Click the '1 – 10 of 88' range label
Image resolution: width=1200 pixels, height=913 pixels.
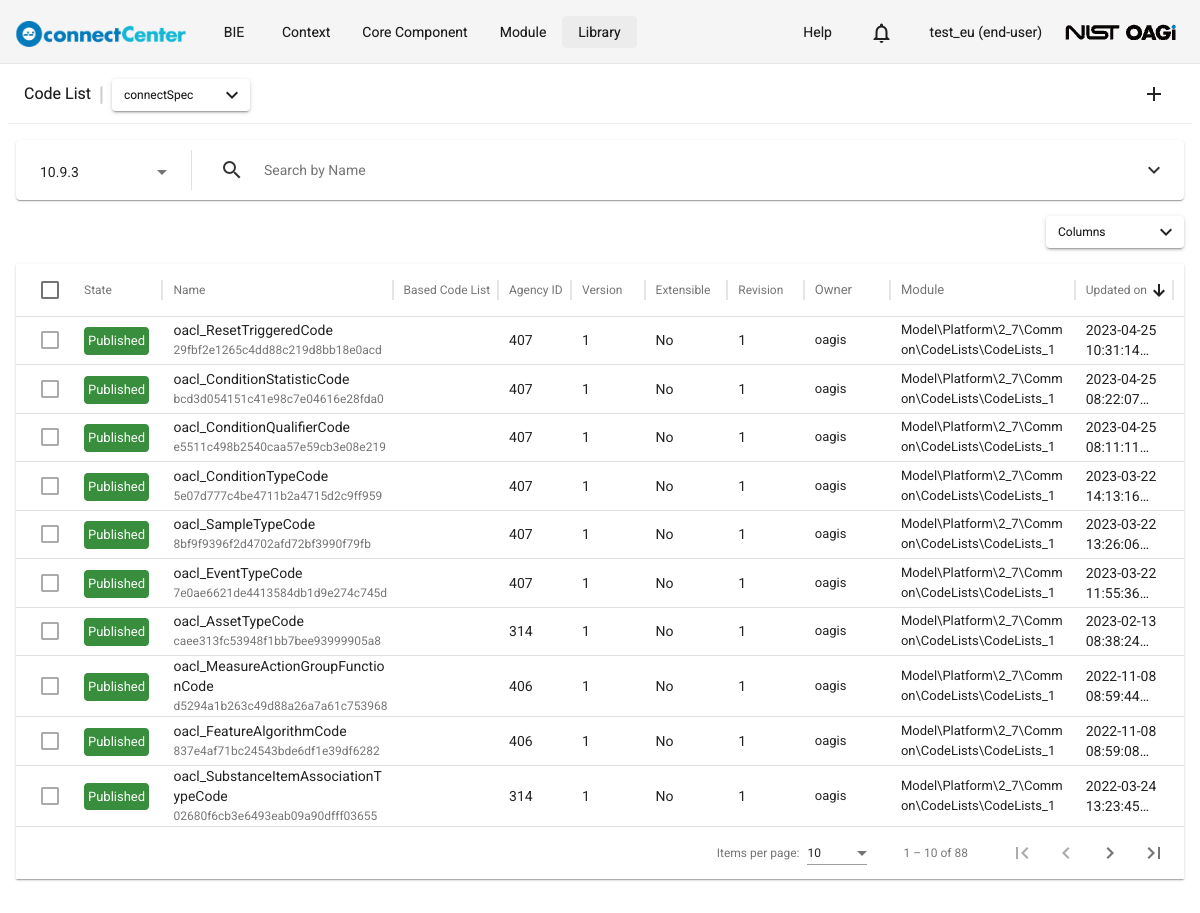[x=935, y=853]
